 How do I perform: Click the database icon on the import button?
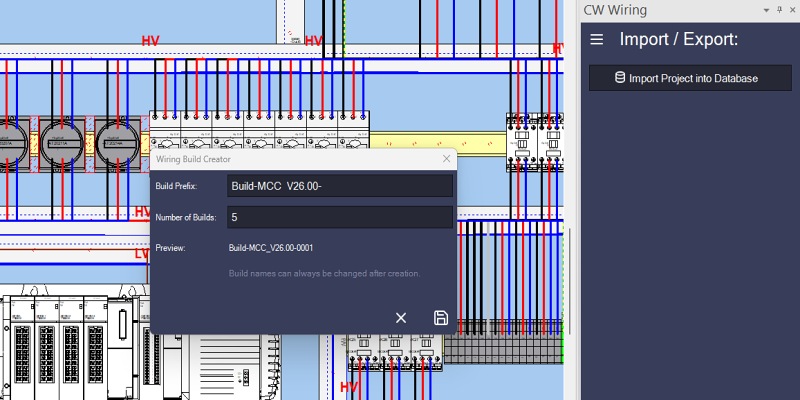620,78
